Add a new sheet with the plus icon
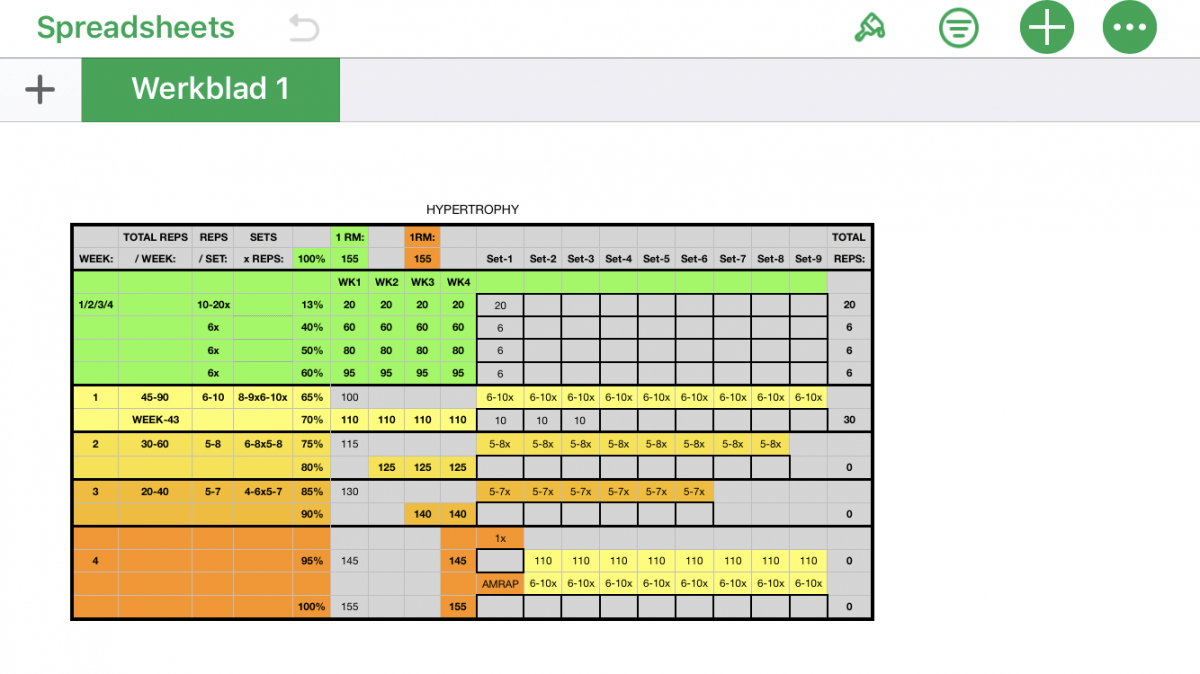This screenshot has height=674, width=1200. (40, 90)
